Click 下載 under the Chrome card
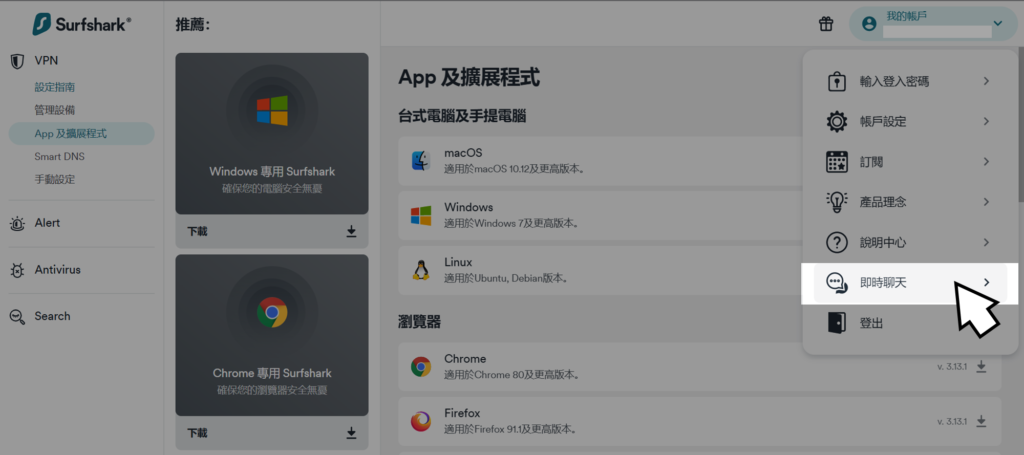 (198, 433)
